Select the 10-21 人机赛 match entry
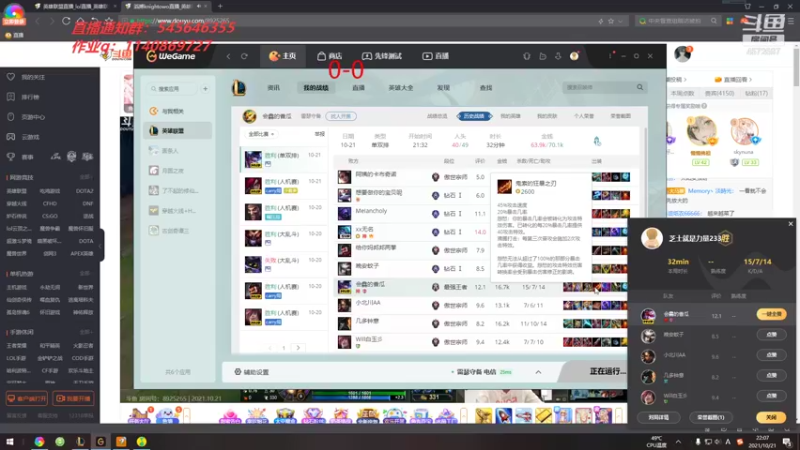The height and width of the screenshot is (450, 800). 283,186
